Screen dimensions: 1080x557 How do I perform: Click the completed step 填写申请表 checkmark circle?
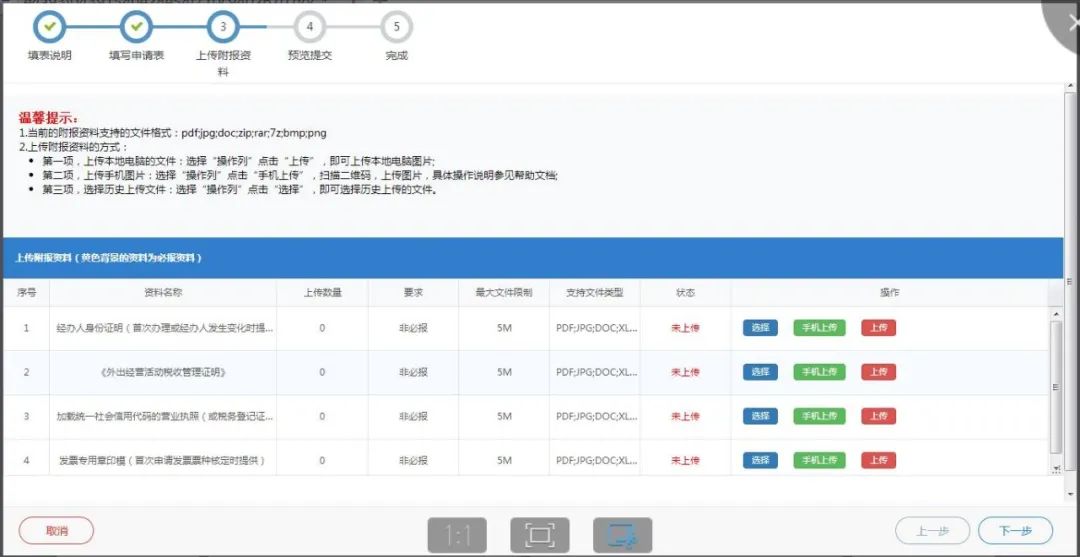click(x=136, y=26)
